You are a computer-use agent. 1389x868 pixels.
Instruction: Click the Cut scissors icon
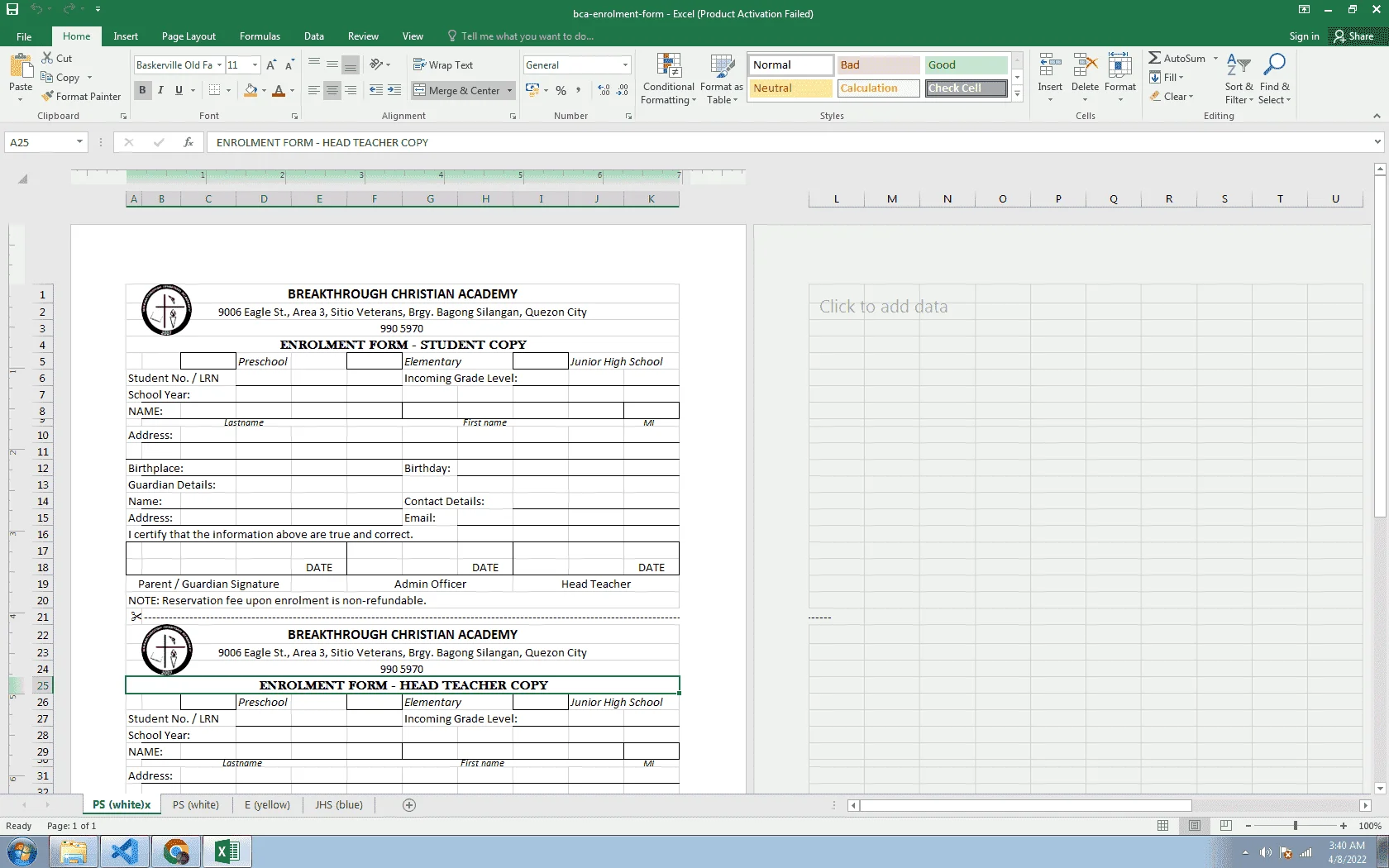point(47,58)
